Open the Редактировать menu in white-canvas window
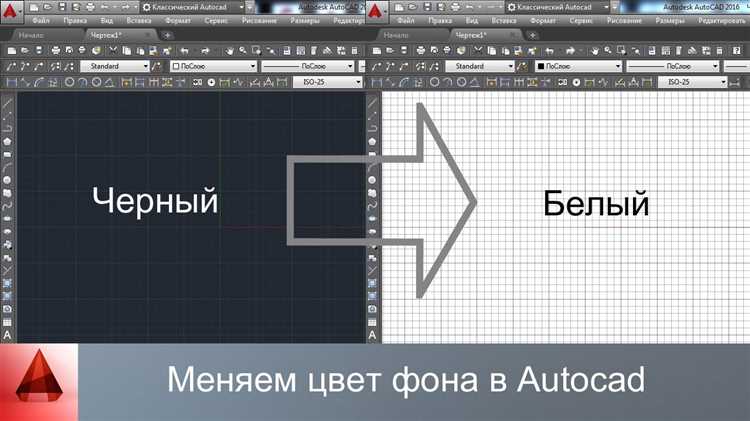Viewport: 750px width, 421px height. (723, 21)
